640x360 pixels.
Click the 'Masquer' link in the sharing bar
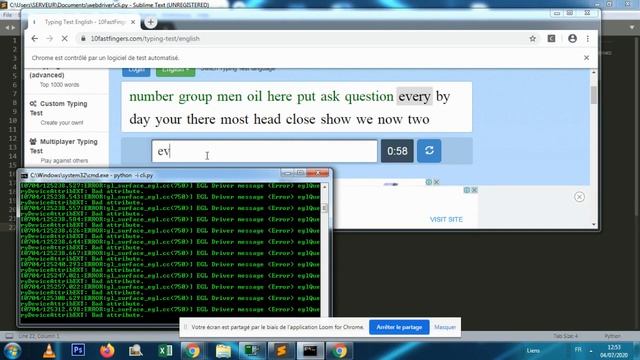(445, 327)
